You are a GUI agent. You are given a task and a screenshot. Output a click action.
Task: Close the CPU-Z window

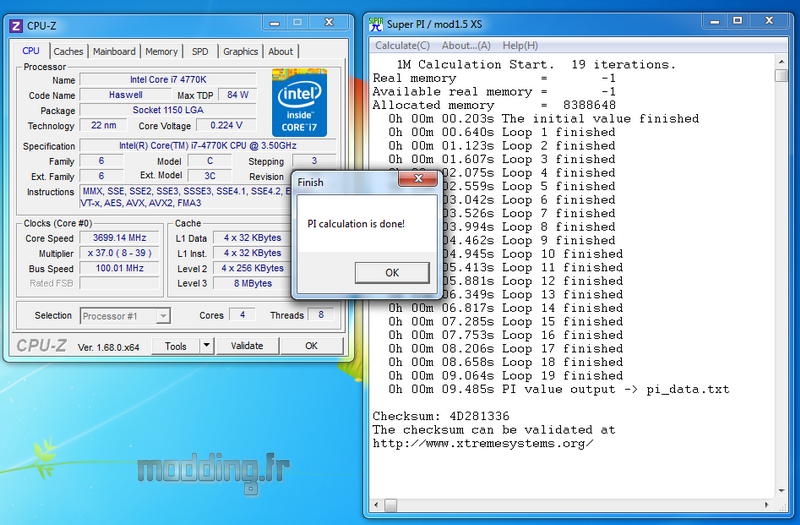(329, 22)
